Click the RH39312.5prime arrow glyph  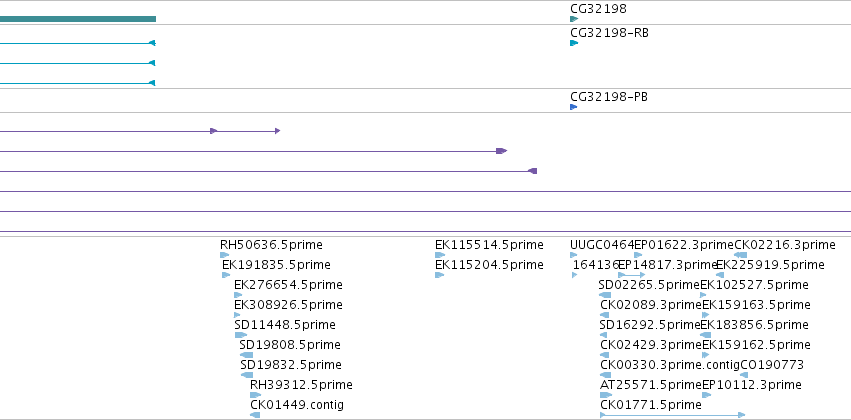coord(255,395)
